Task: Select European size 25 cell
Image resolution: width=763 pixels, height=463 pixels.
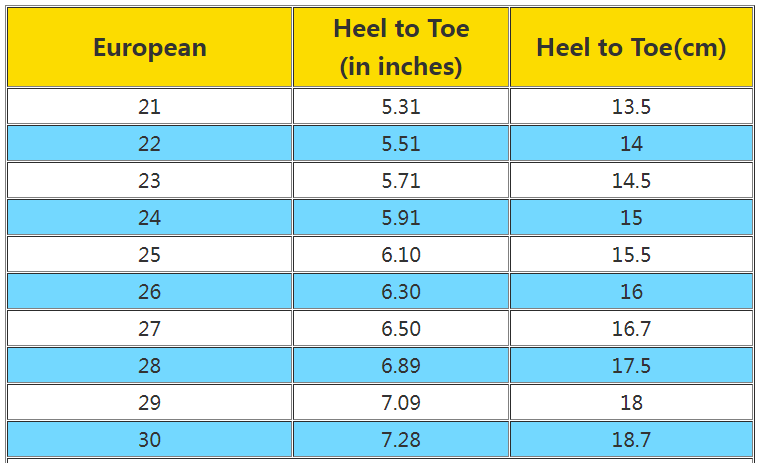Action: tap(149, 254)
